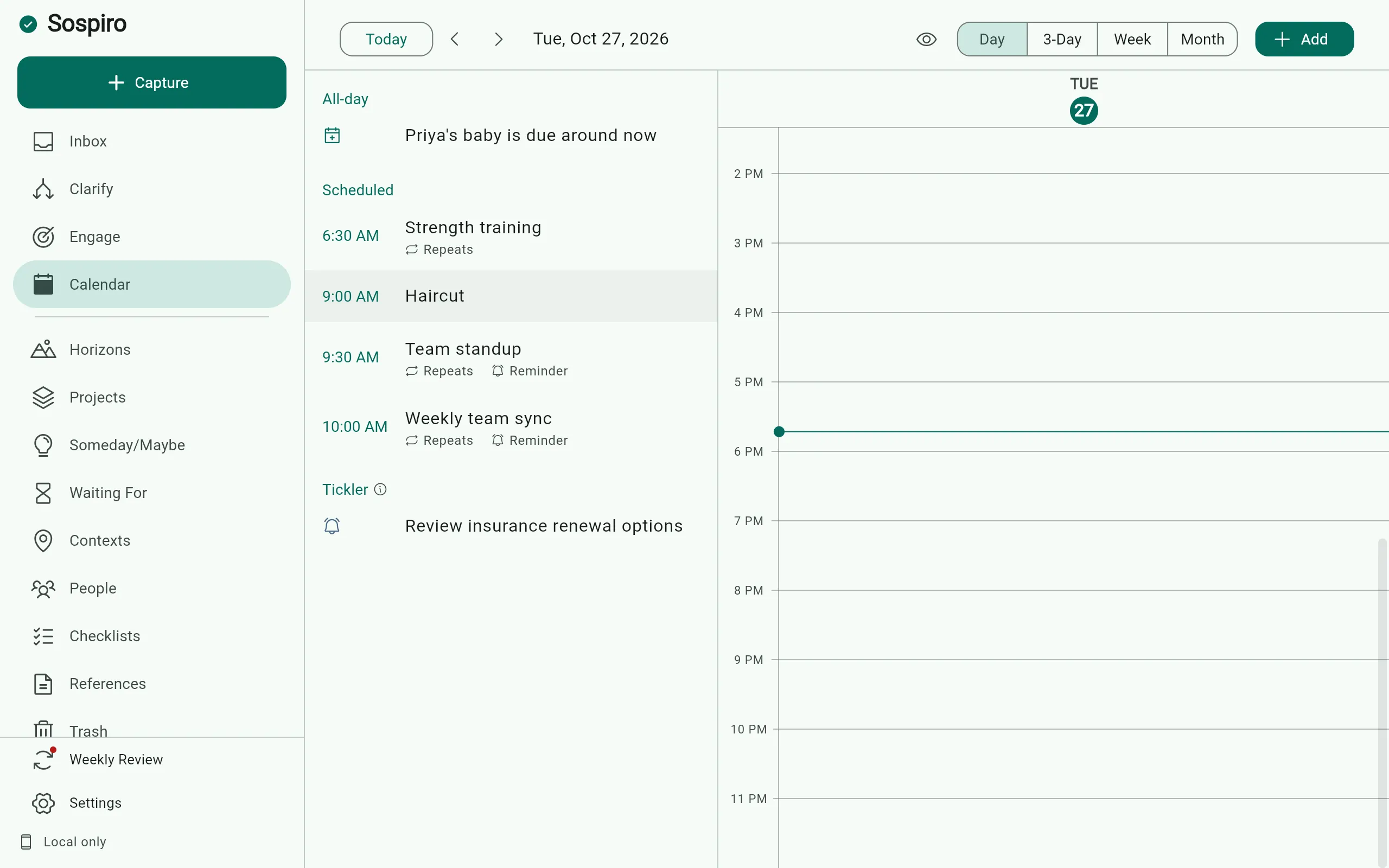
Task: Click the date label Tue, Oct 27, 2026
Action: [x=601, y=39]
